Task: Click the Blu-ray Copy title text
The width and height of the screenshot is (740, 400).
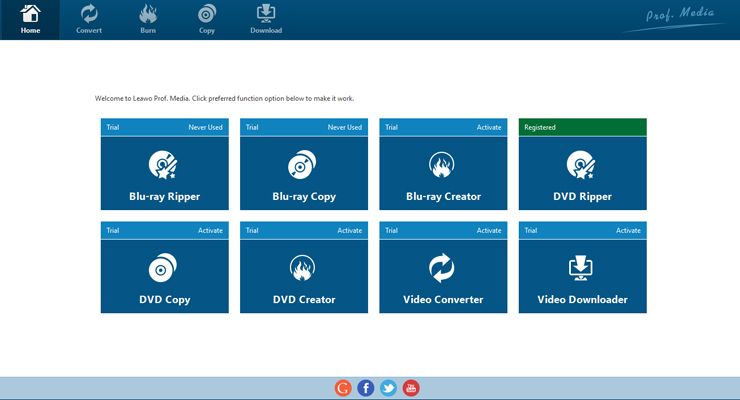Action: [304, 196]
